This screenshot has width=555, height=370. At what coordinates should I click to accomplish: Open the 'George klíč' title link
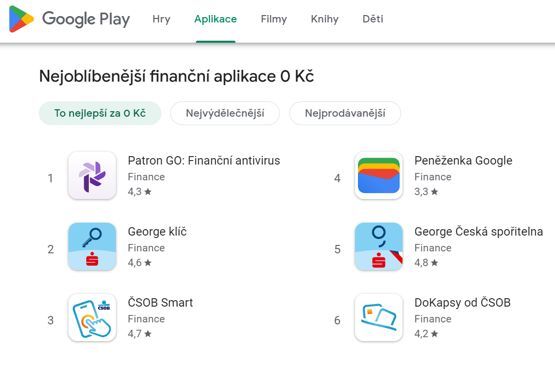click(x=157, y=232)
